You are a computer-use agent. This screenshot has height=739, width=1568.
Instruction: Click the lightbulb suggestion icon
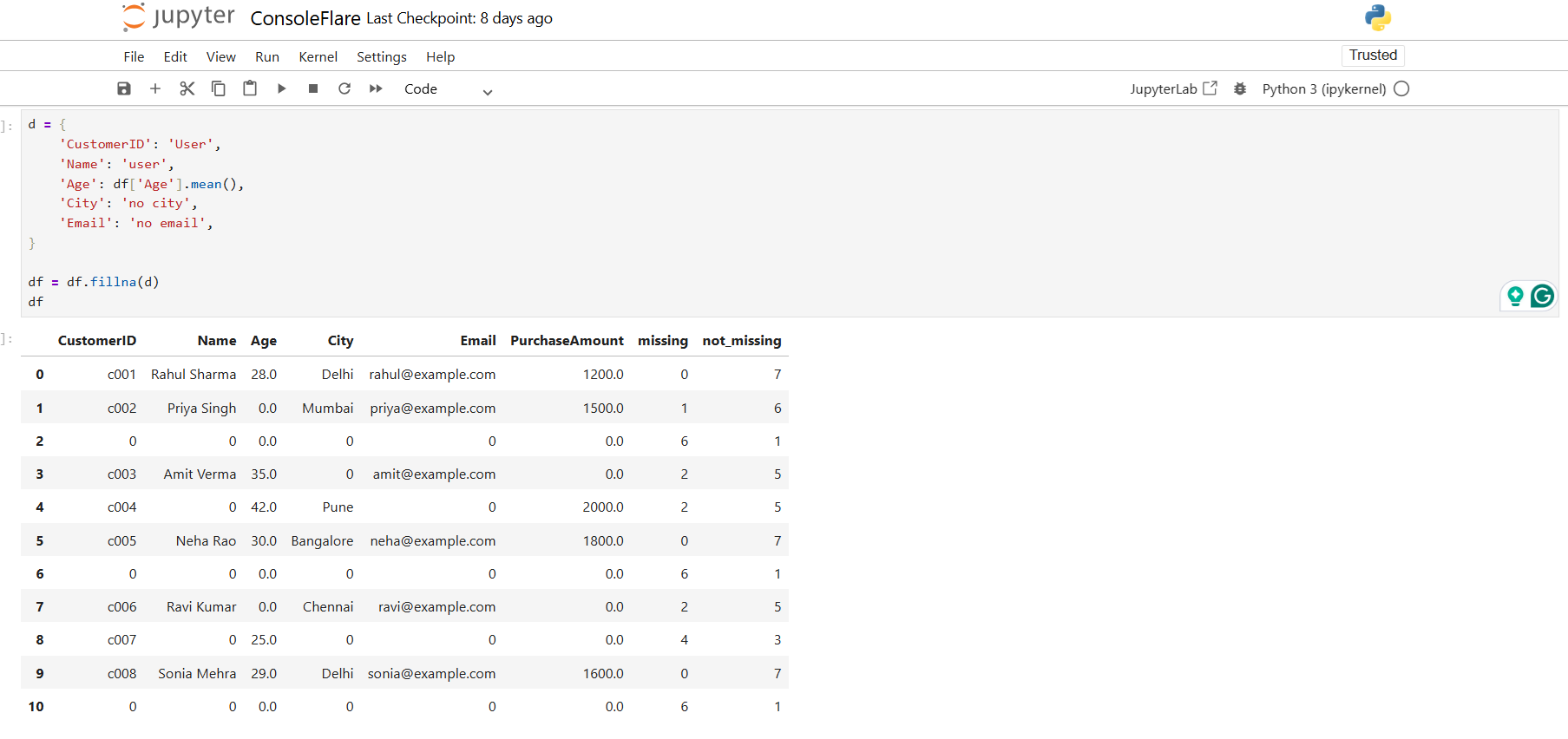[1515, 297]
